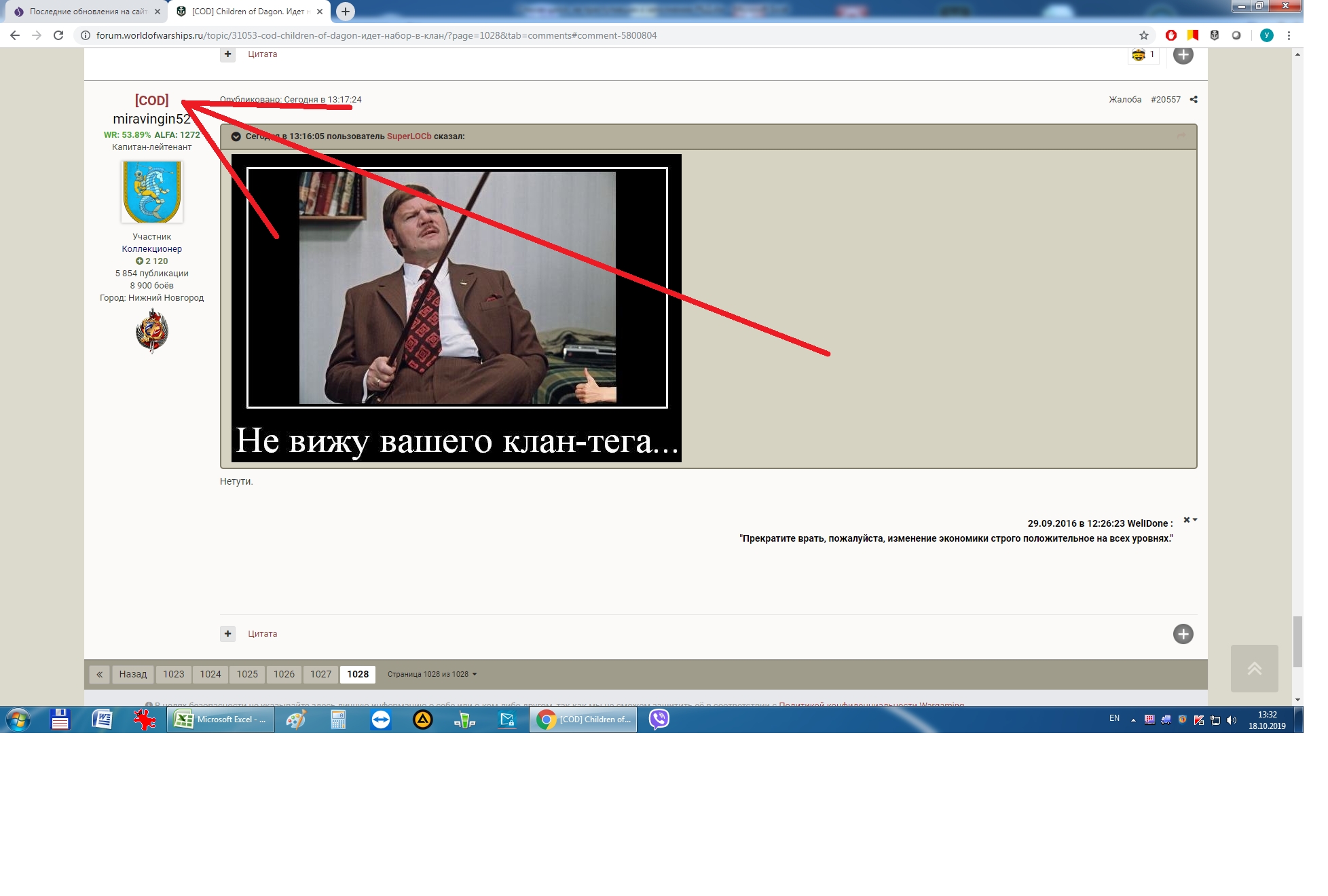Screen dimensions: 1328x896
Task: Click the round plus reaction button below the post
Action: [1183, 634]
